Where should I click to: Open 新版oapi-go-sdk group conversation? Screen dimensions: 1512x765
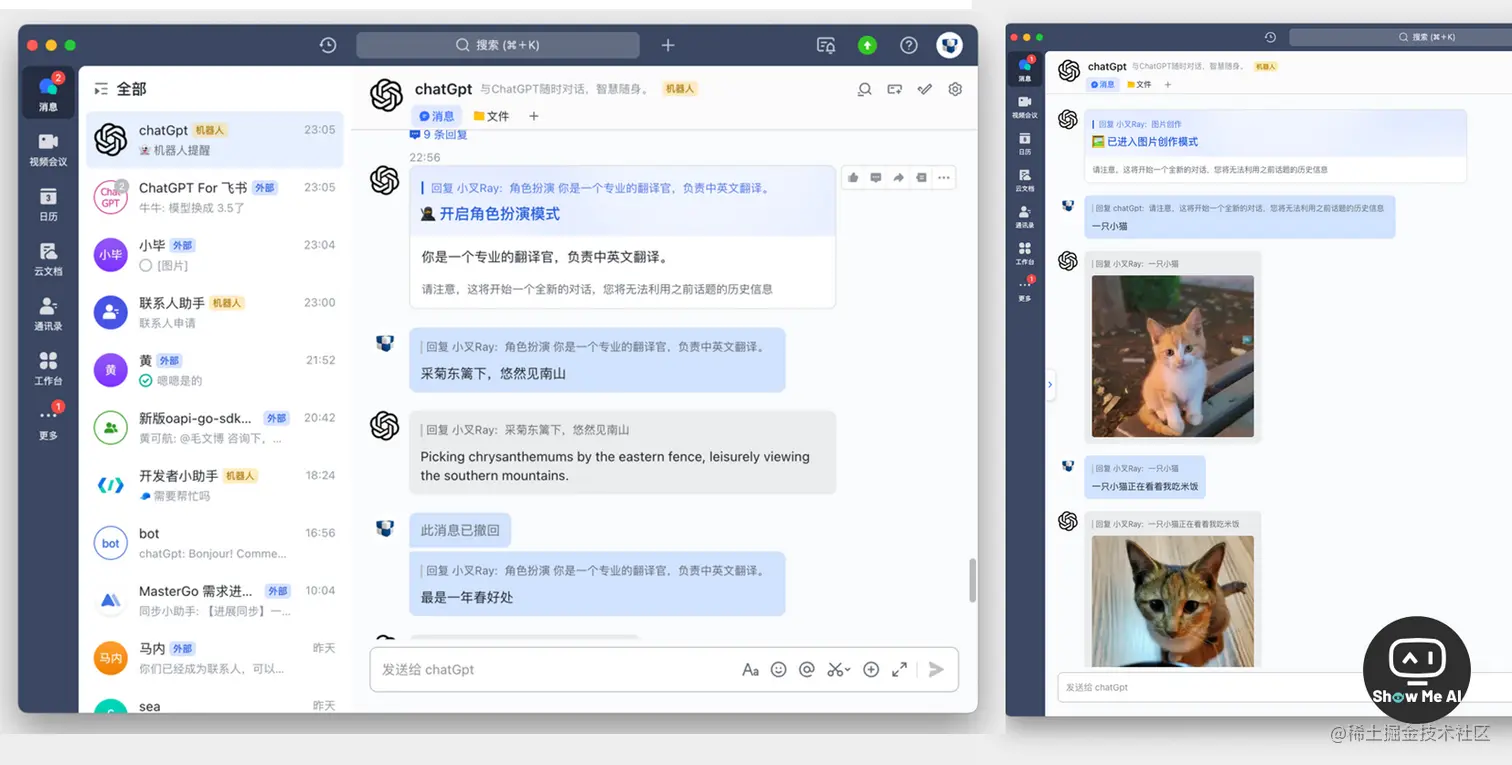(x=215, y=428)
